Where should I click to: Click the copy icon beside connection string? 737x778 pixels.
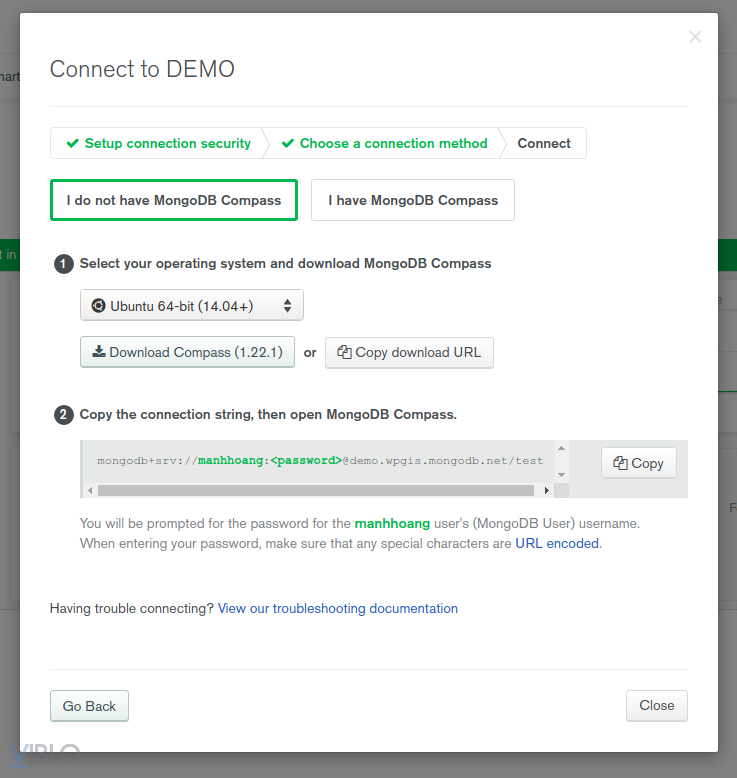click(x=620, y=463)
